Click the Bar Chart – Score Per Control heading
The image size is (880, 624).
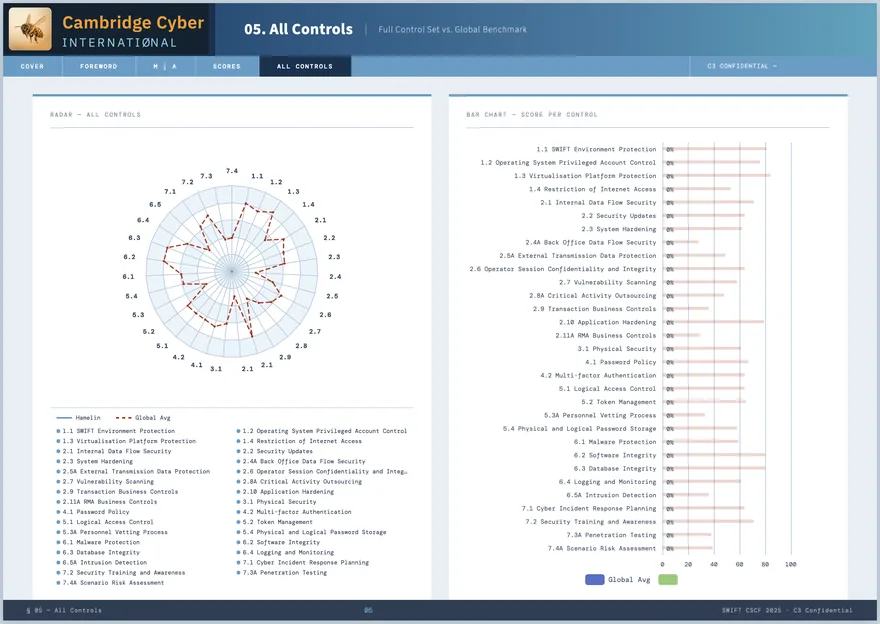531,114
